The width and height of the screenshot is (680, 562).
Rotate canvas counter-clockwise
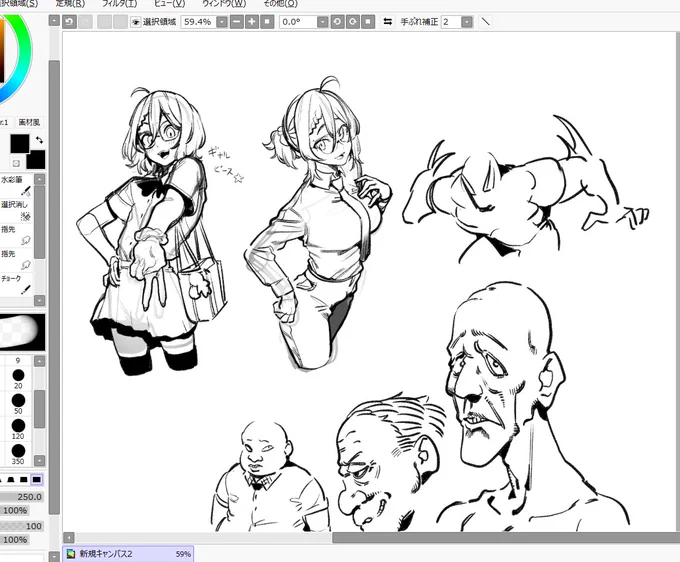(337, 22)
